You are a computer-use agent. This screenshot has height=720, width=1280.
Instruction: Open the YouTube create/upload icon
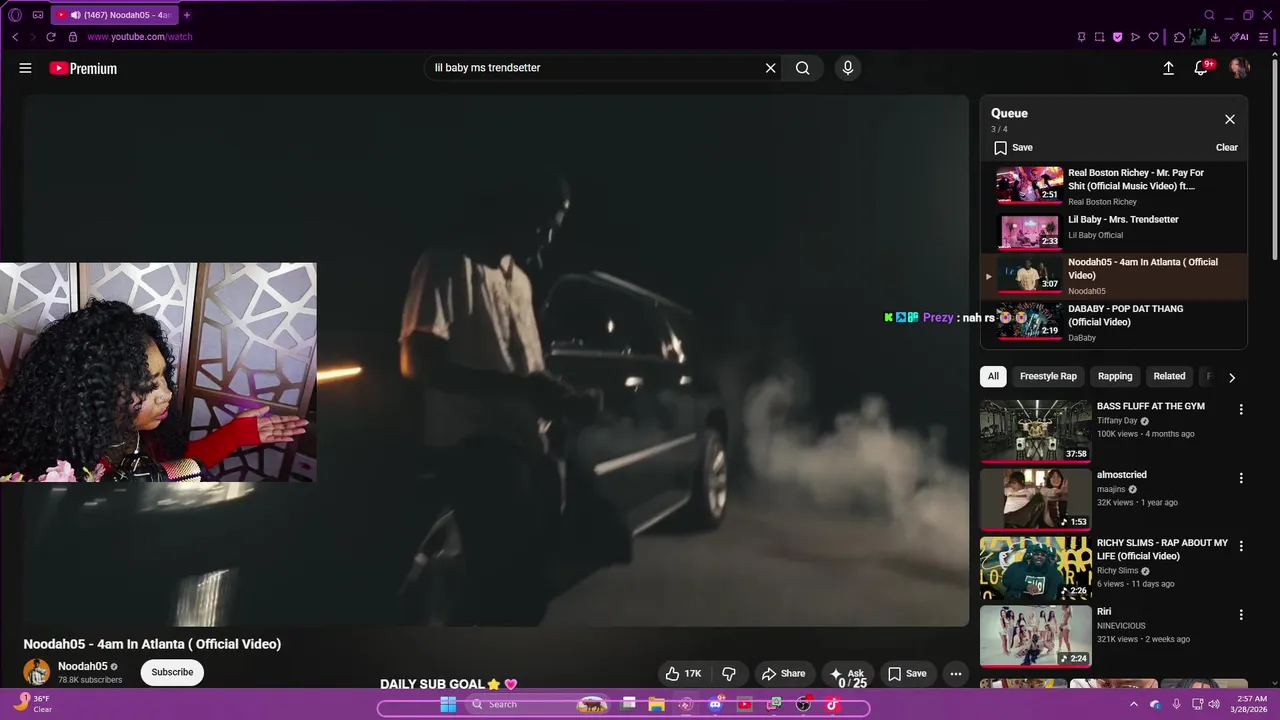pyautogui.click(x=1168, y=68)
